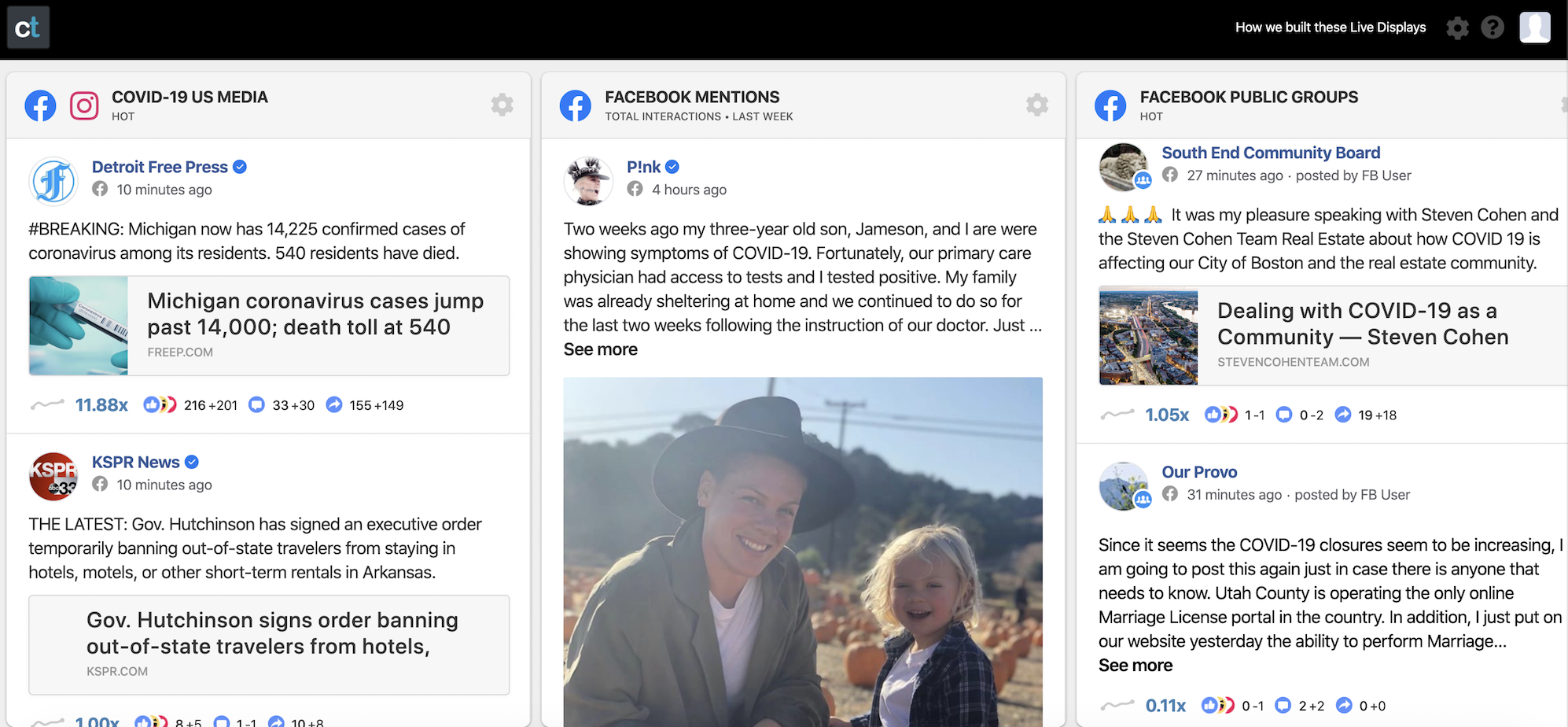Click the verified badge next to KSPR News
The image size is (1568, 727).
click(193, 462)
